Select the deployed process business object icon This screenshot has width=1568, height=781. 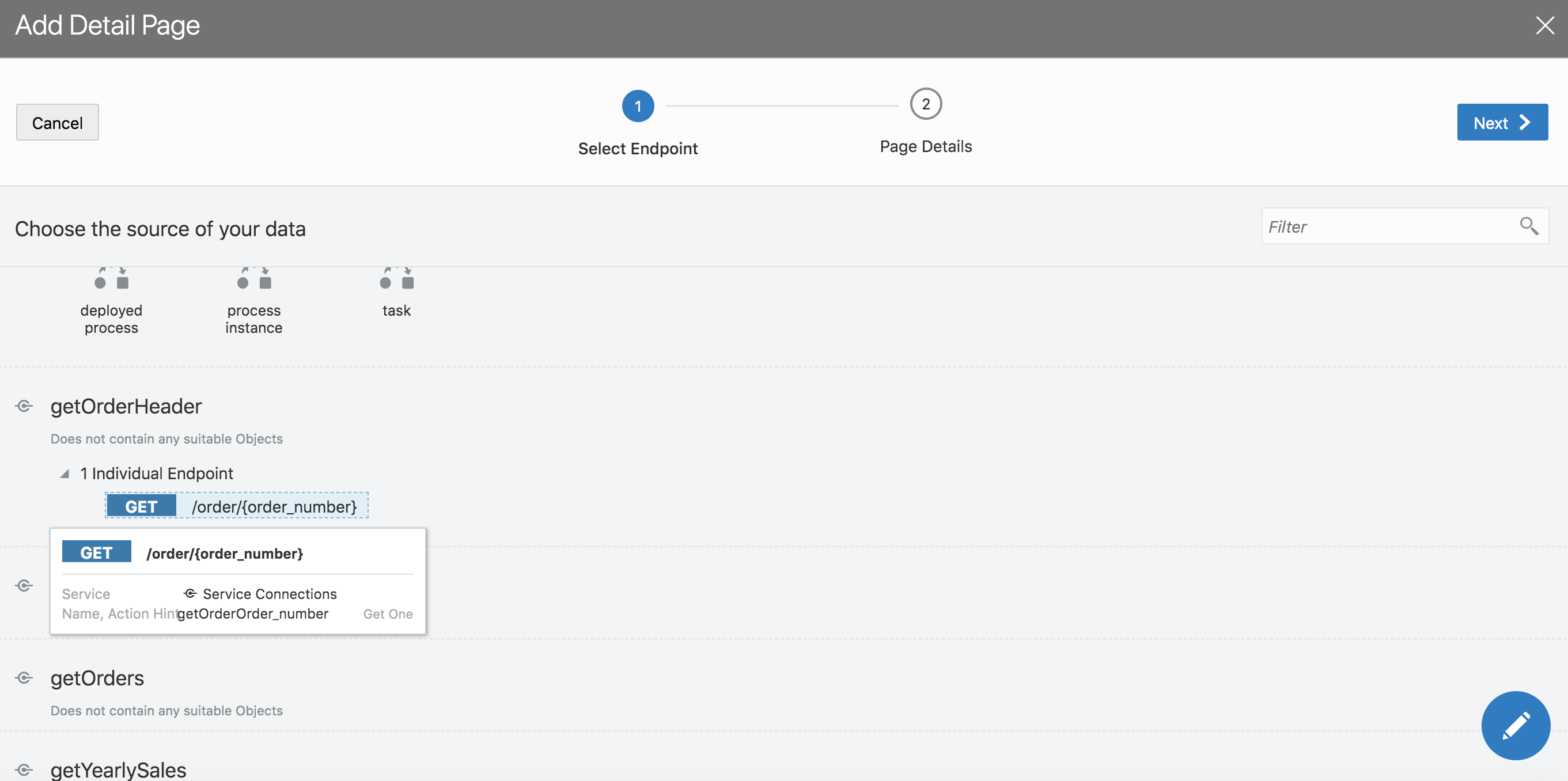coord(111,278)
